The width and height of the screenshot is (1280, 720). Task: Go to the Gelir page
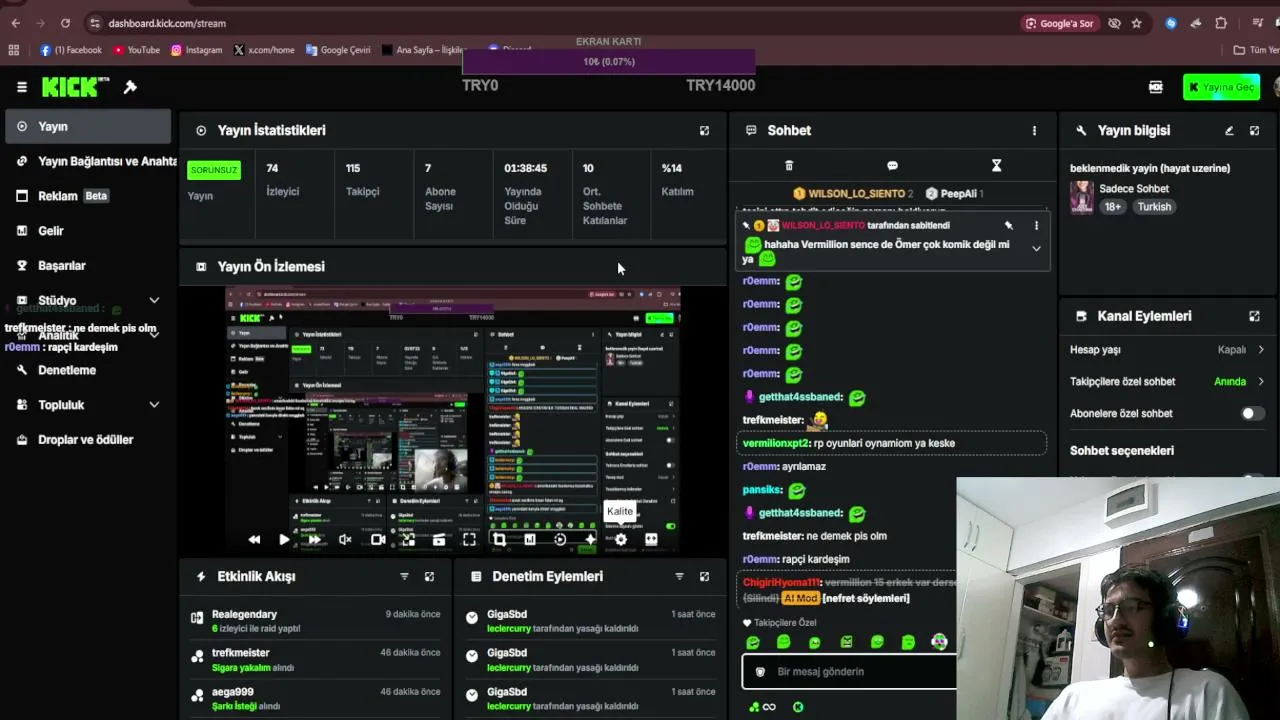[x=89, y=231]
